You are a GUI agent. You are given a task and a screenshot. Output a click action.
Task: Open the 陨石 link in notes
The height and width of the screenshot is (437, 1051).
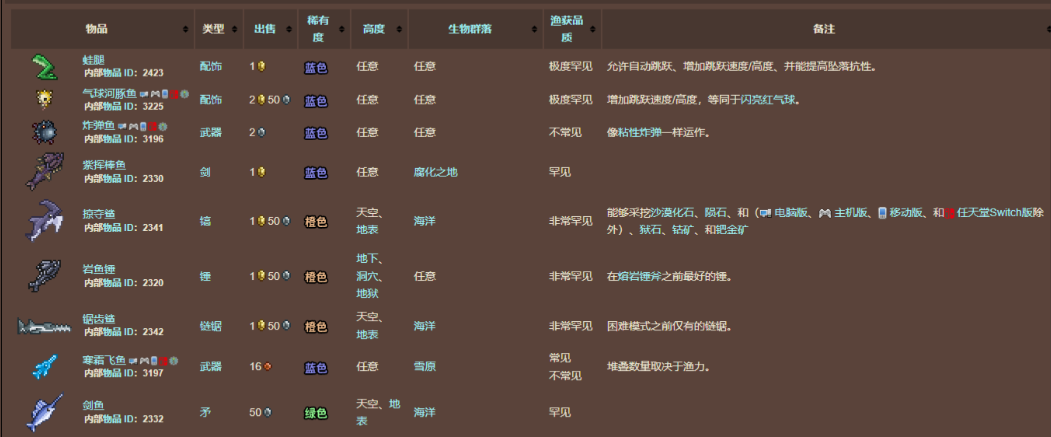pos(715,213)
